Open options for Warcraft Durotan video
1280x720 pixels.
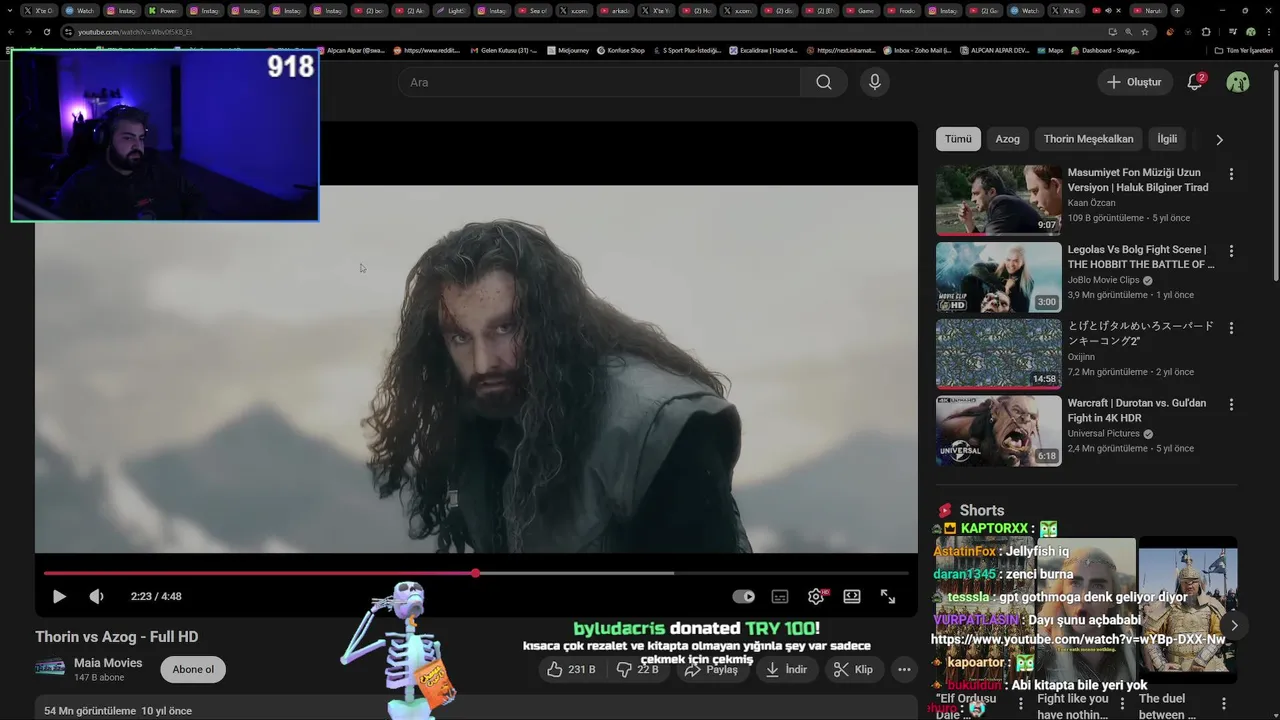click(1231, 405)
